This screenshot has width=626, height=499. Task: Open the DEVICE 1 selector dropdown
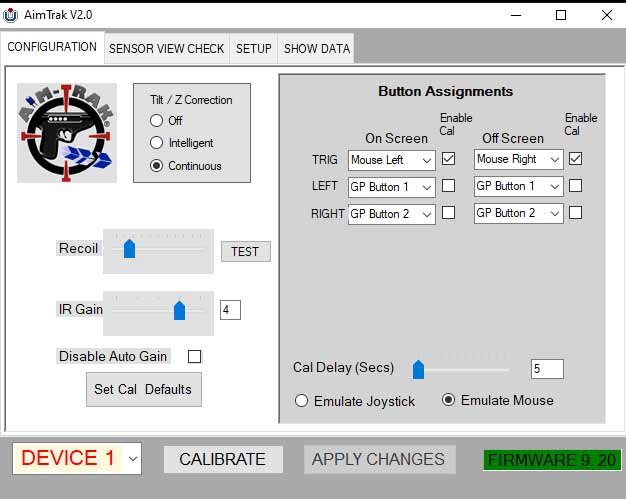[x=77, y=458]
